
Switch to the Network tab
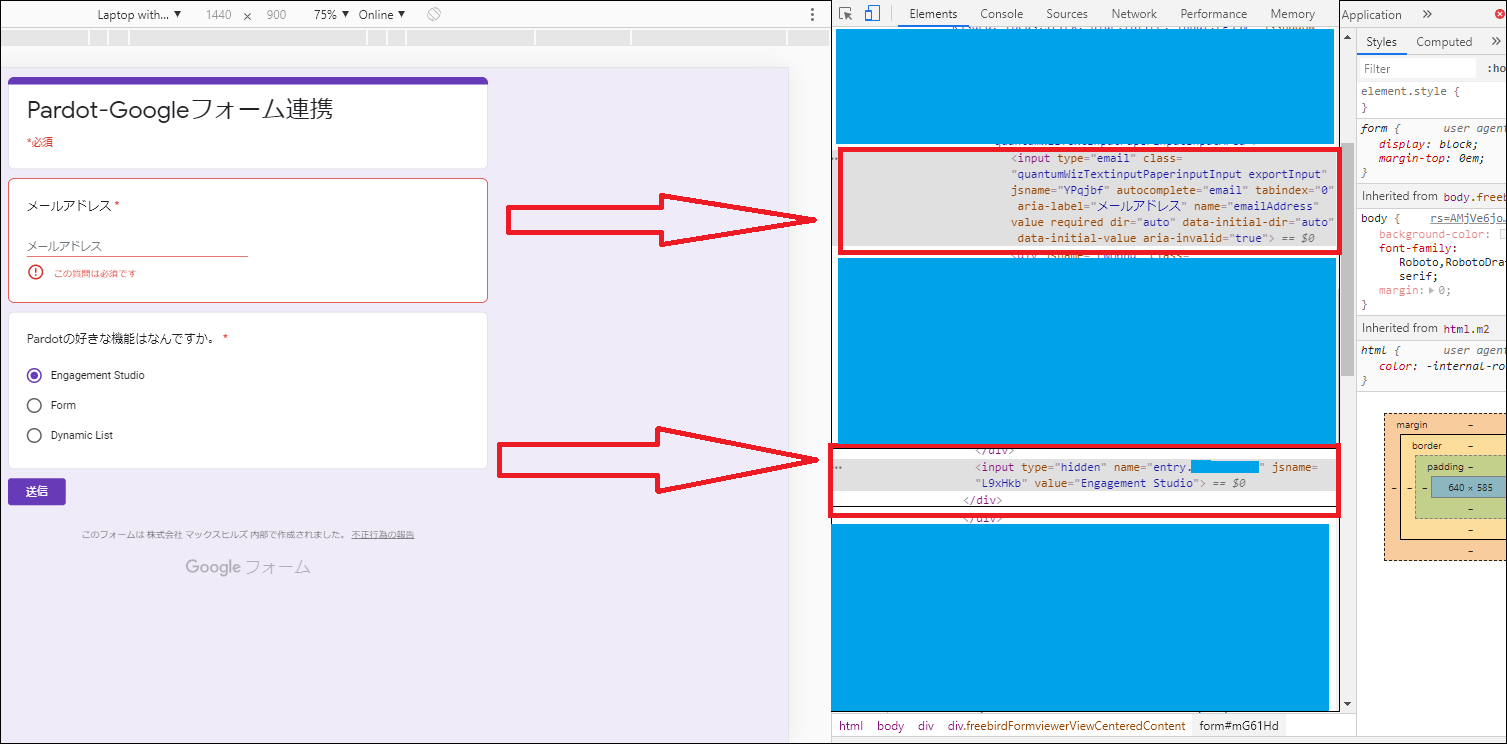(1134, 14)
